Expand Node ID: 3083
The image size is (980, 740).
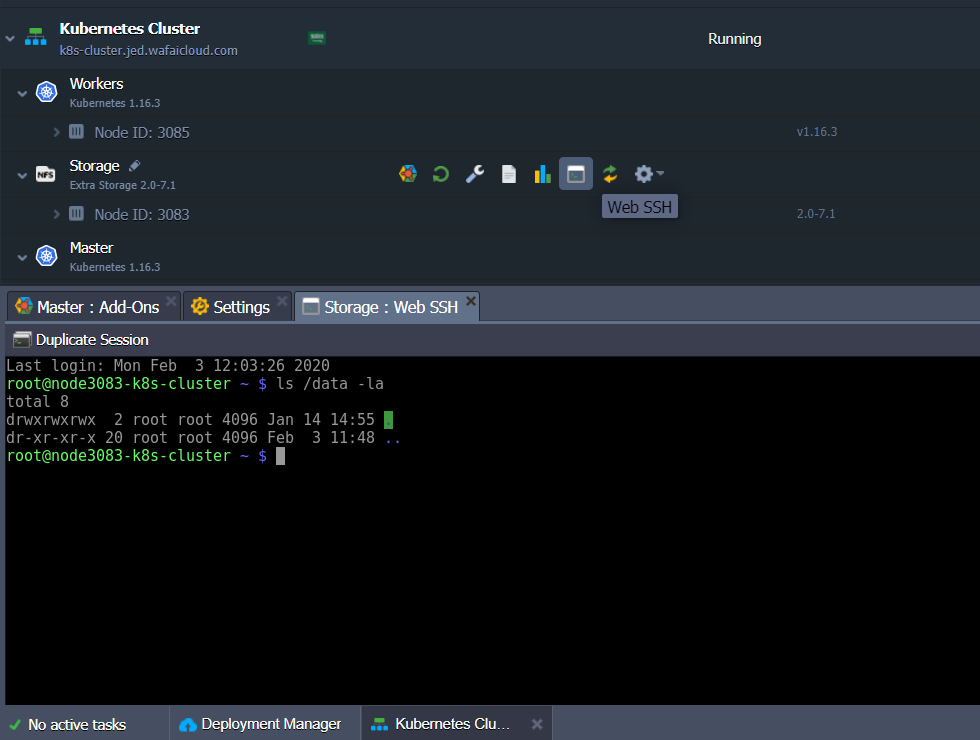point(56,214)
